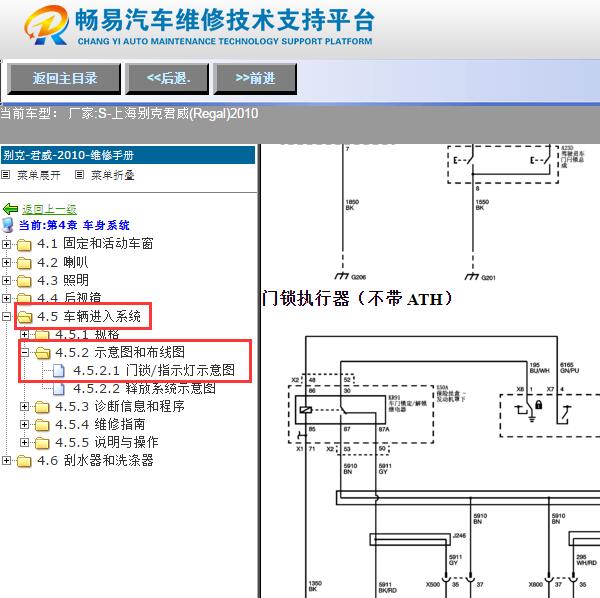Click the green back arrow icon
Viewport: 600px width, 598px height.
pos(10,209)
